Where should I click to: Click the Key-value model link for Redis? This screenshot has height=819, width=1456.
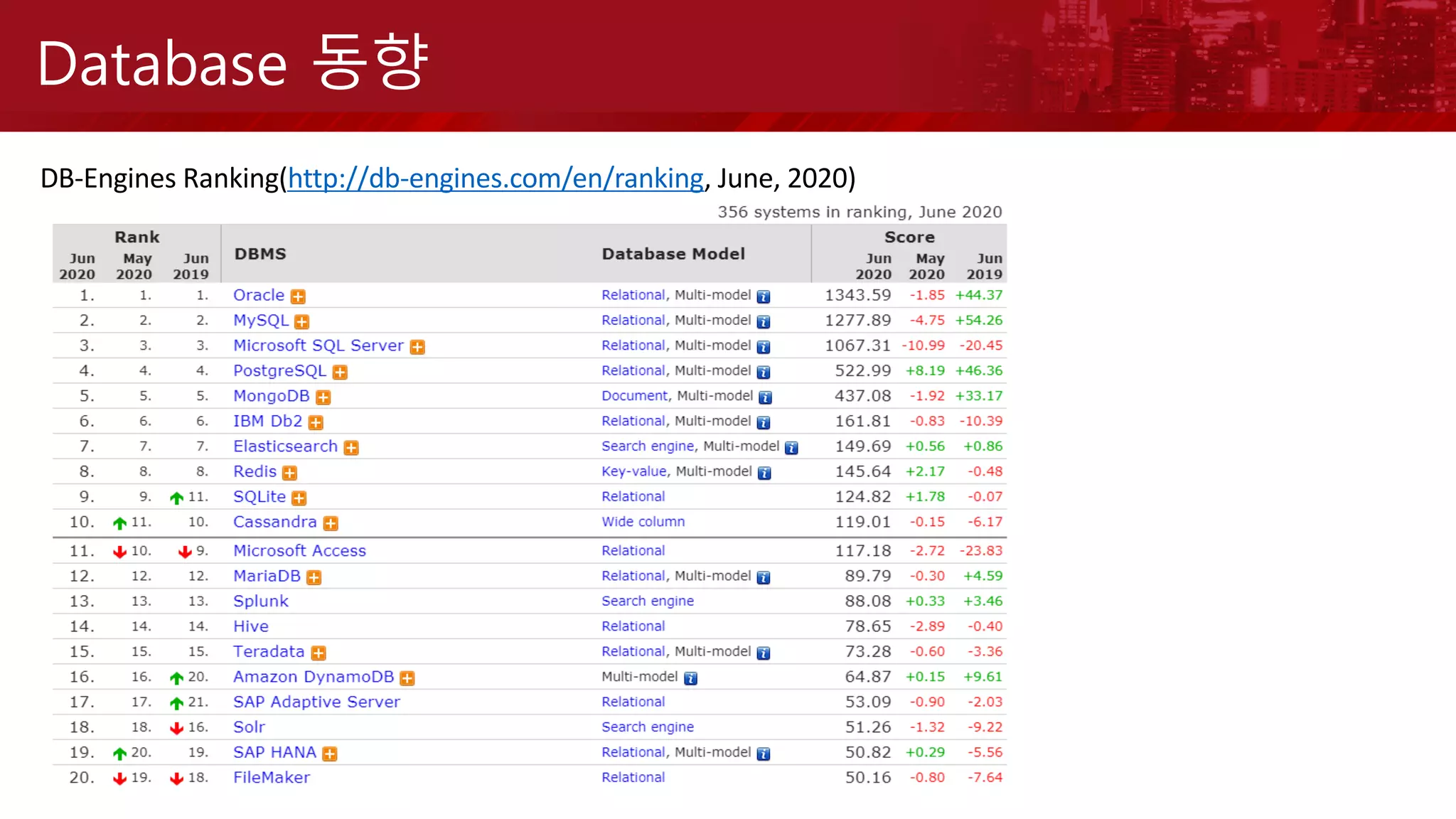pyautogui.click(x=634, y=471)
